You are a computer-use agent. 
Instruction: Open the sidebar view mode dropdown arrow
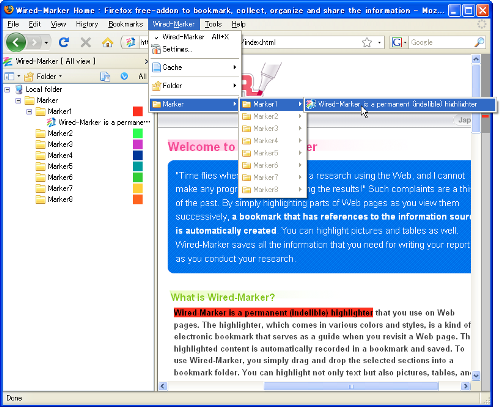(18, 76)
